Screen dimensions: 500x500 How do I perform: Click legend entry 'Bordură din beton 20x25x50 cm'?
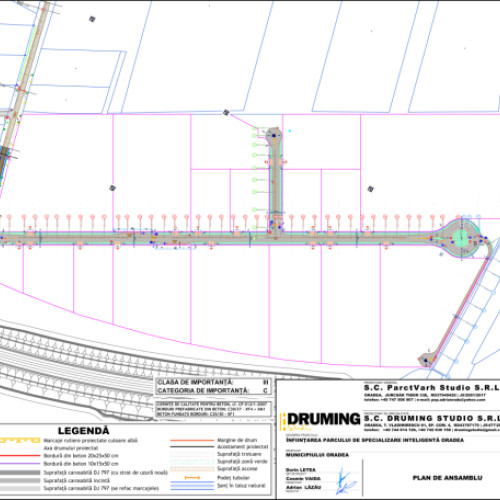[x=81, y=456]
